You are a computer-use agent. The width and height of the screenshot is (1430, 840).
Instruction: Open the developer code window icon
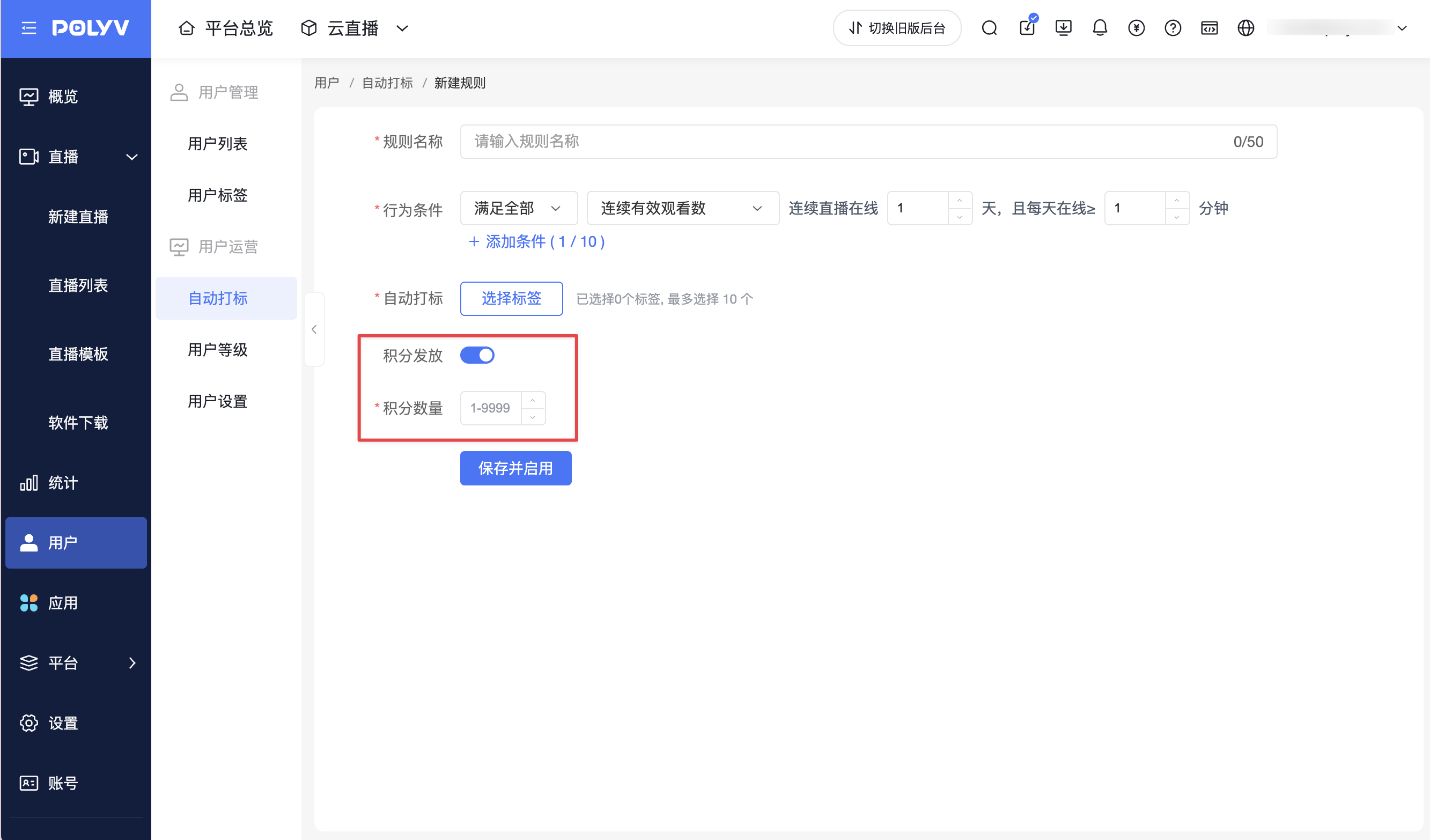pos(1209,28)
